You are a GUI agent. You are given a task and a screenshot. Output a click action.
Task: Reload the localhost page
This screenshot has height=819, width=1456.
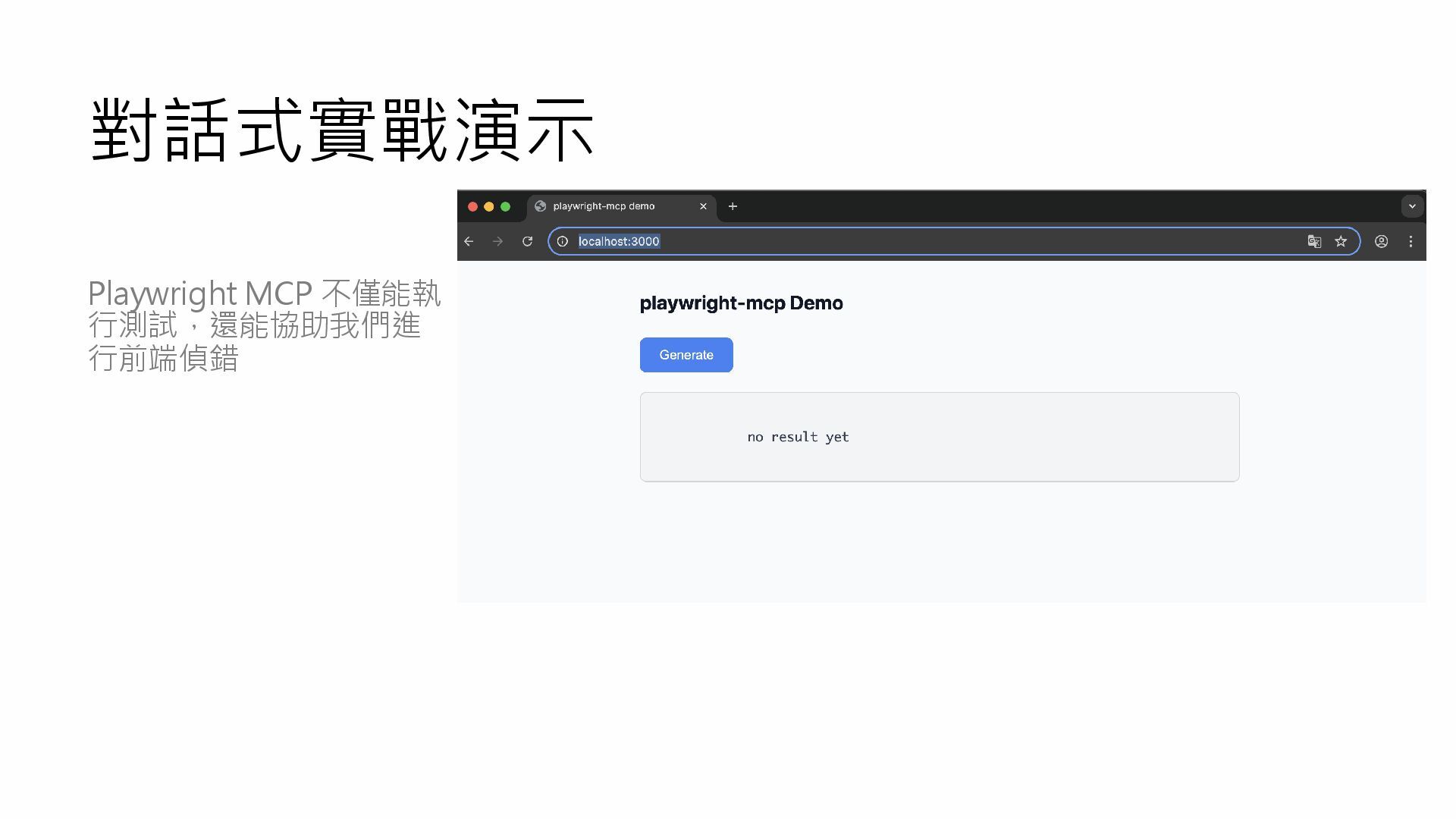[x=527, y=241]
